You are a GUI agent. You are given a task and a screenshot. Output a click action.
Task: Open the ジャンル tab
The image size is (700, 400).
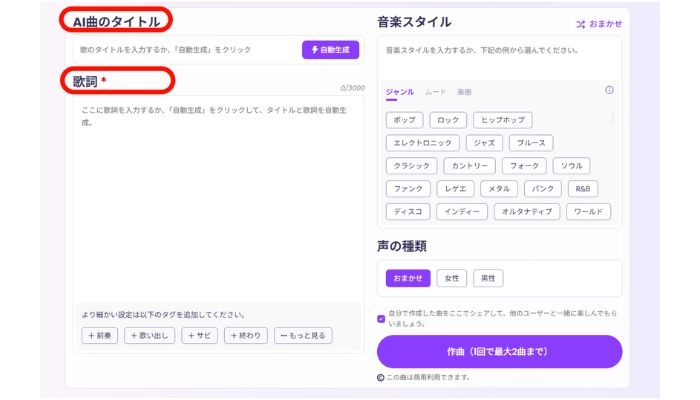click(400, 91)
